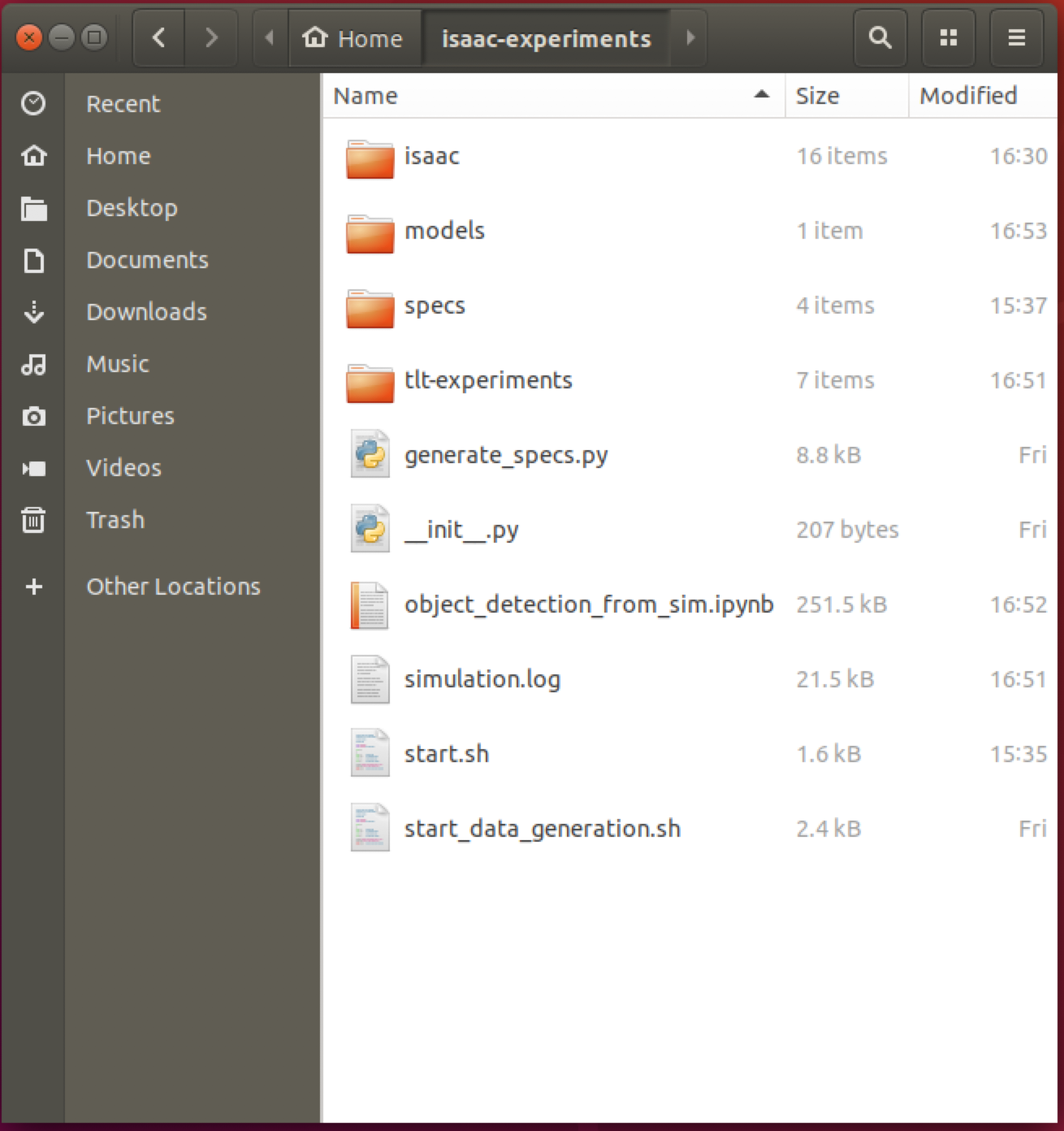
Task: Open Trash in sidebar
Action: 115,520
